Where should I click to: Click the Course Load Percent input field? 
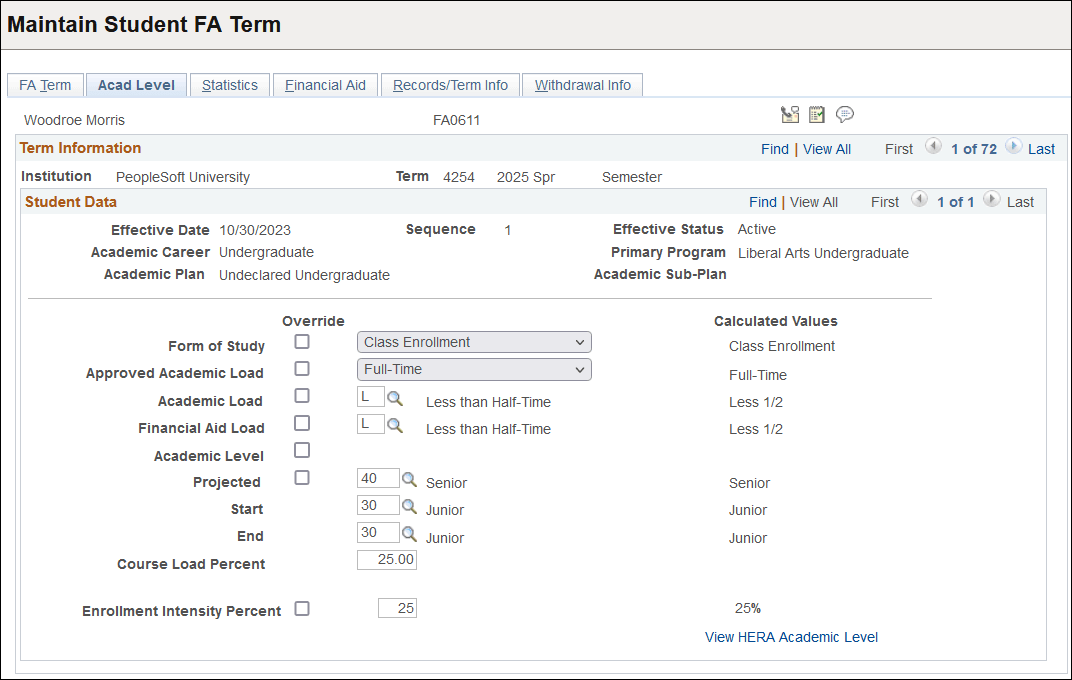pos(386,559)
